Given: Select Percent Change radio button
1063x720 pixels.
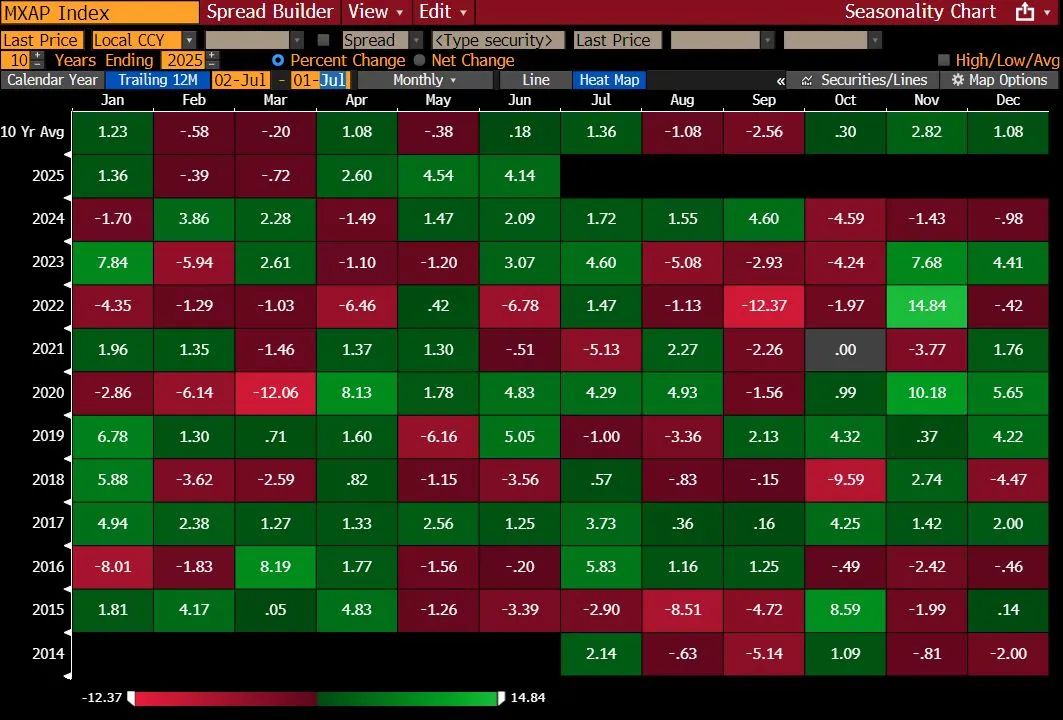Looking at the screenshot, I should (277, 60).
